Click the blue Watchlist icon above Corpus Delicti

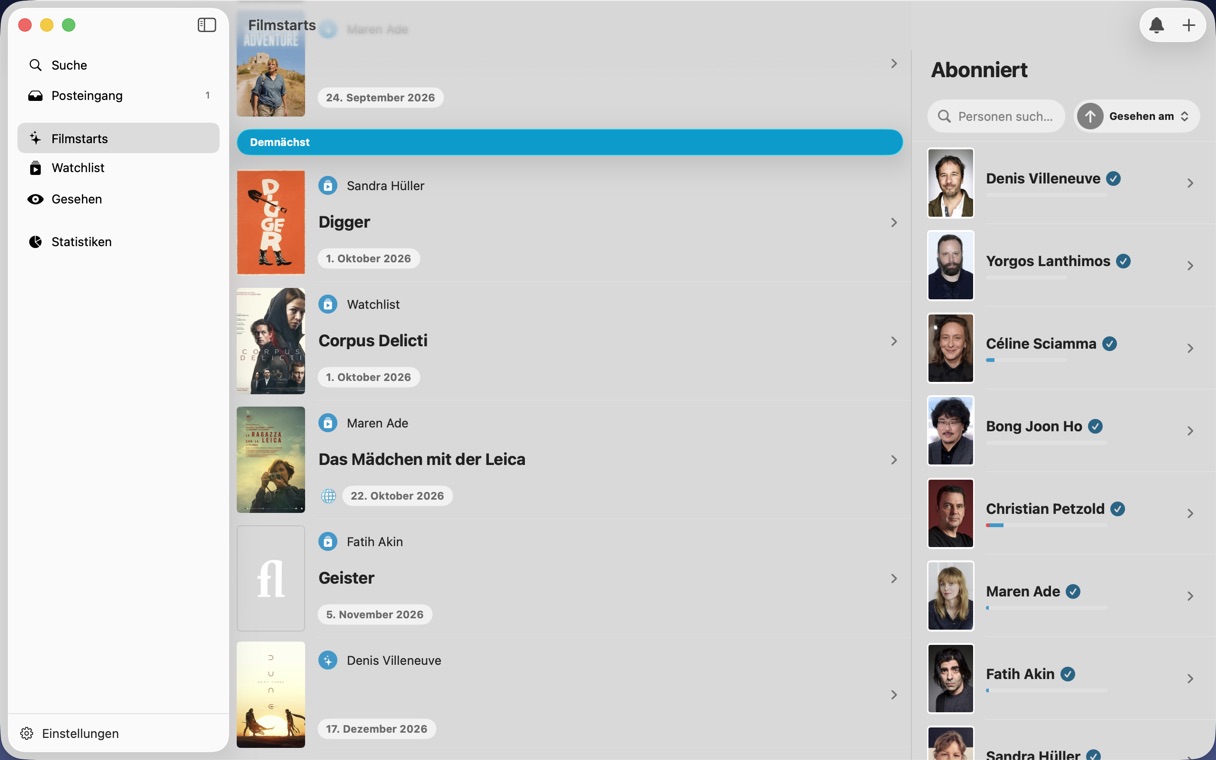click(x=327, y=304)
